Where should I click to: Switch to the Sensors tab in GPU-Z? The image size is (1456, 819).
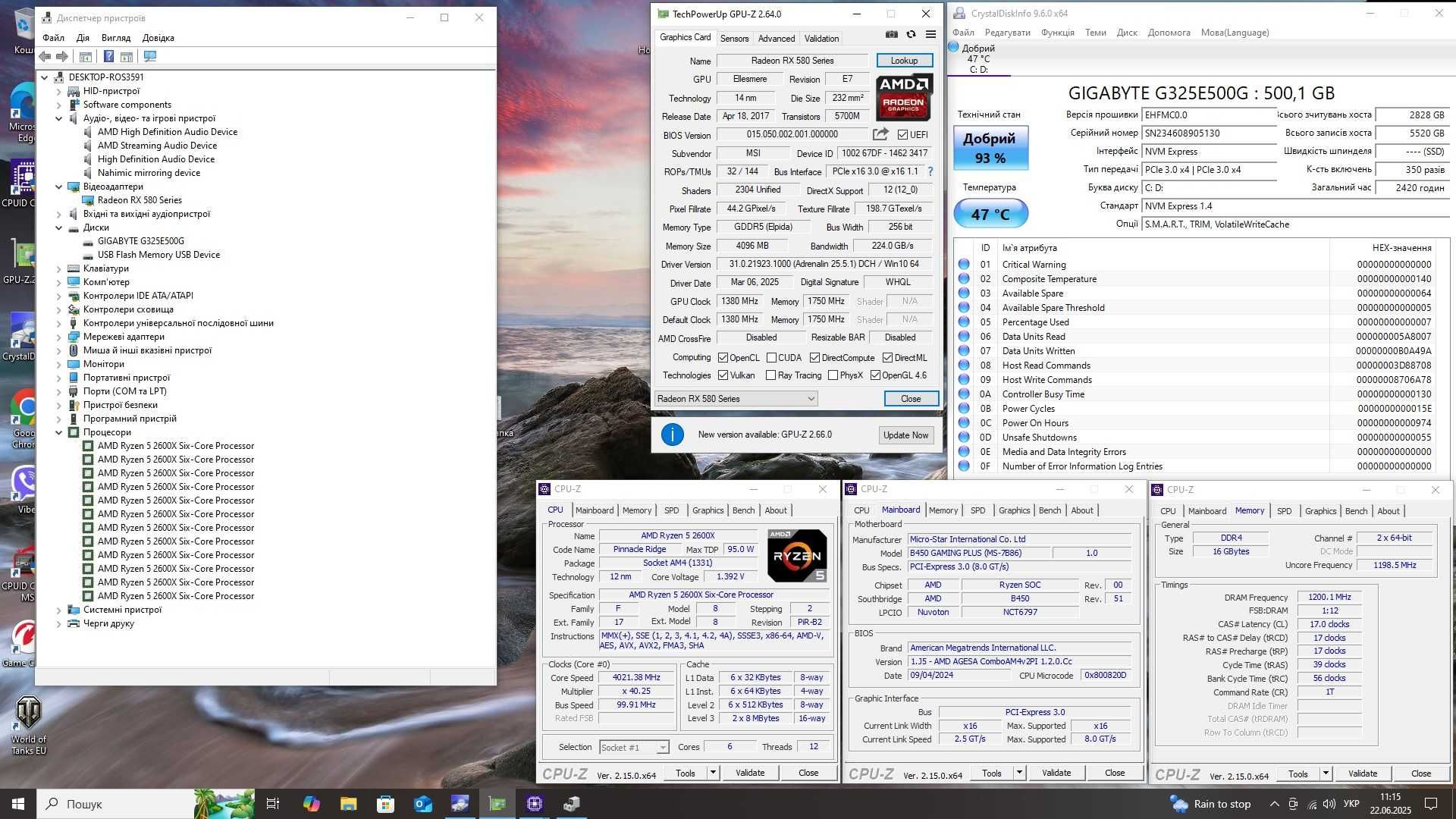click(734, 39)
